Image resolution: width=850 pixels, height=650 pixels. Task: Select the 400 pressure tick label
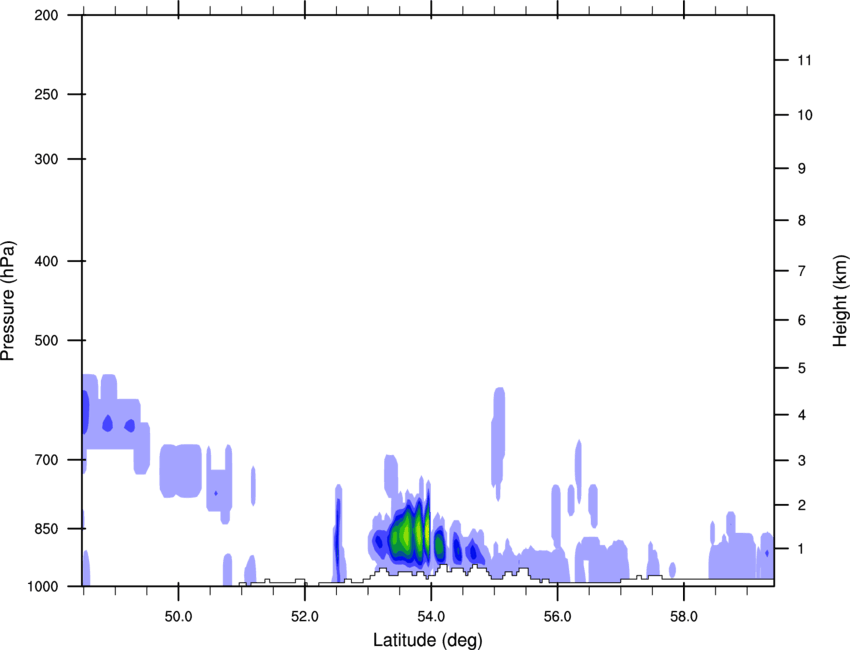click(46, 261)
